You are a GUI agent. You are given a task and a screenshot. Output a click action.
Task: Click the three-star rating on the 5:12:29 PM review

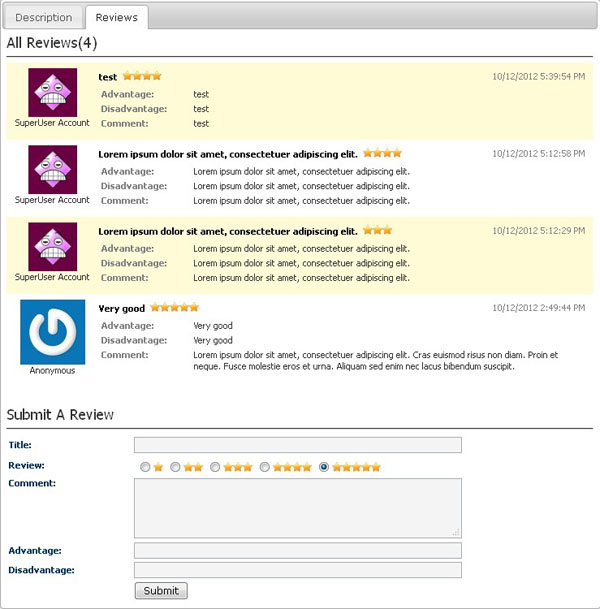tap(377, 231)
